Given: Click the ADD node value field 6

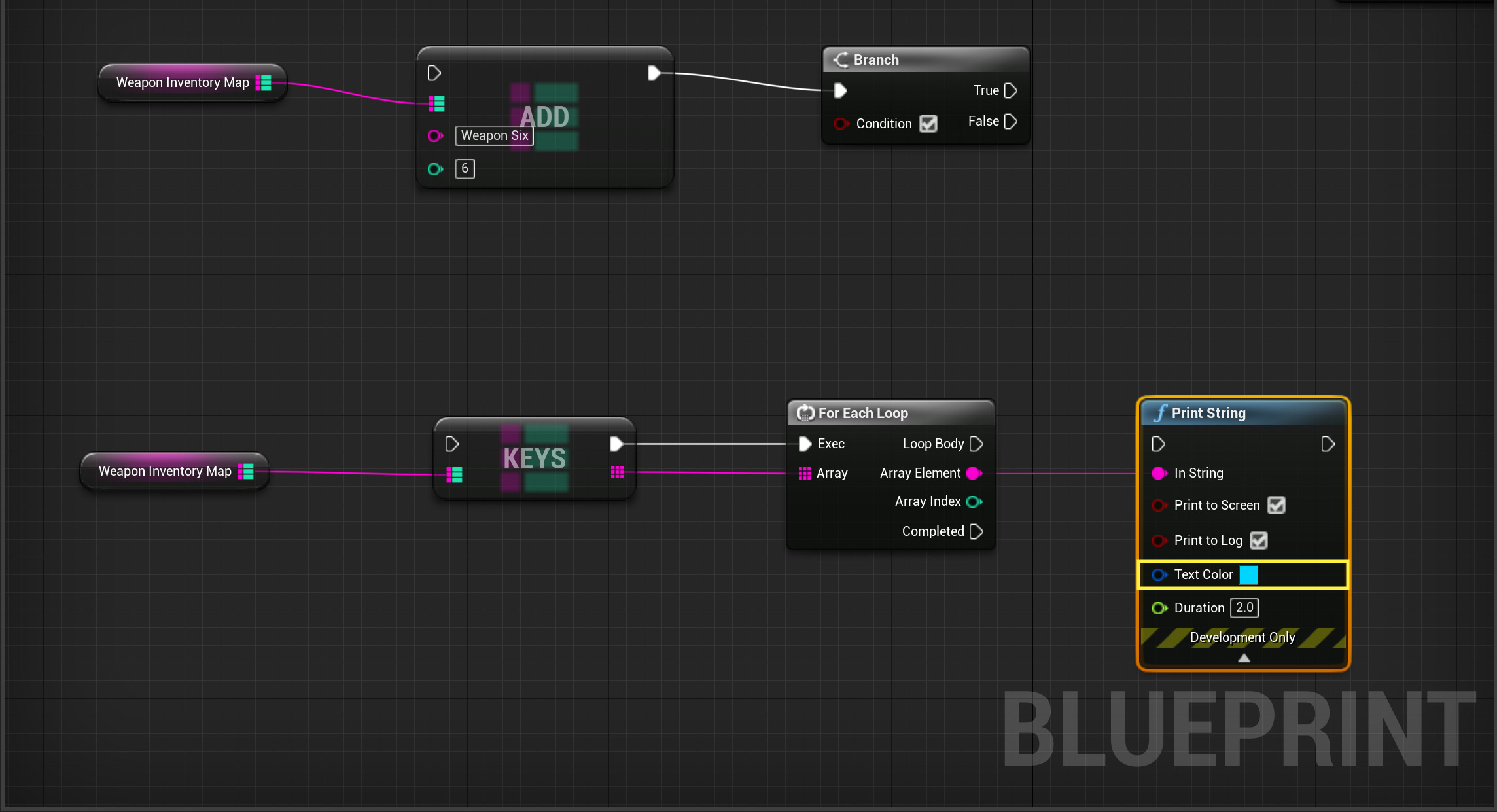Looking at the screenshot, I should click(465, 169).
